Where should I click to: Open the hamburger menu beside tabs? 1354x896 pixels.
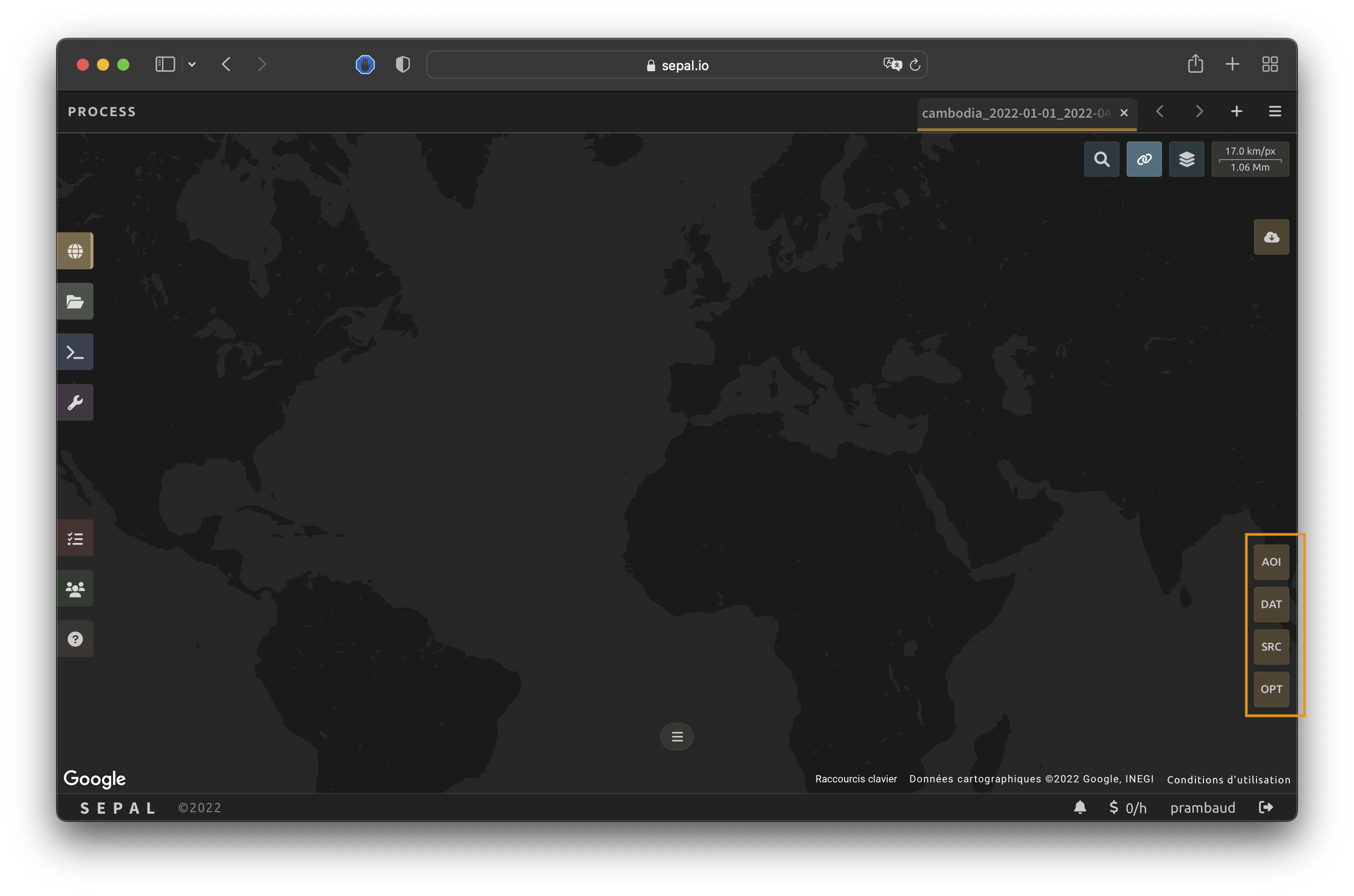(1275, 112)
